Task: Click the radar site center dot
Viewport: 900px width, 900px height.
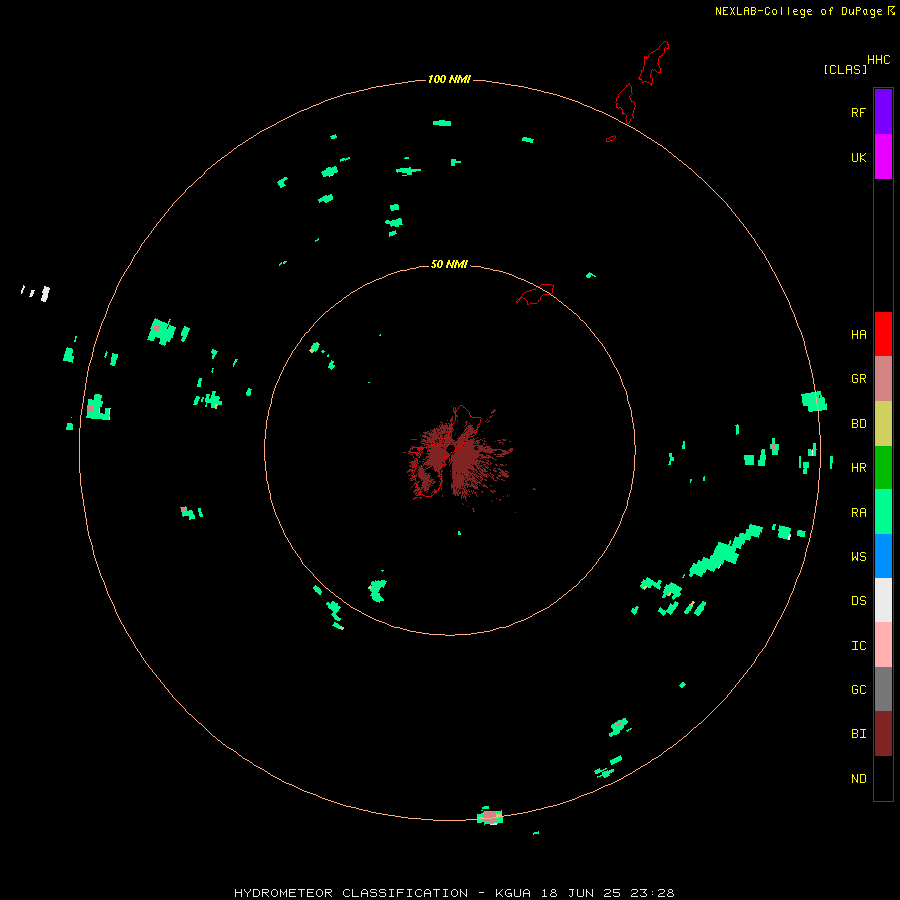Action: pyautogui.click(x=451, y=449)
